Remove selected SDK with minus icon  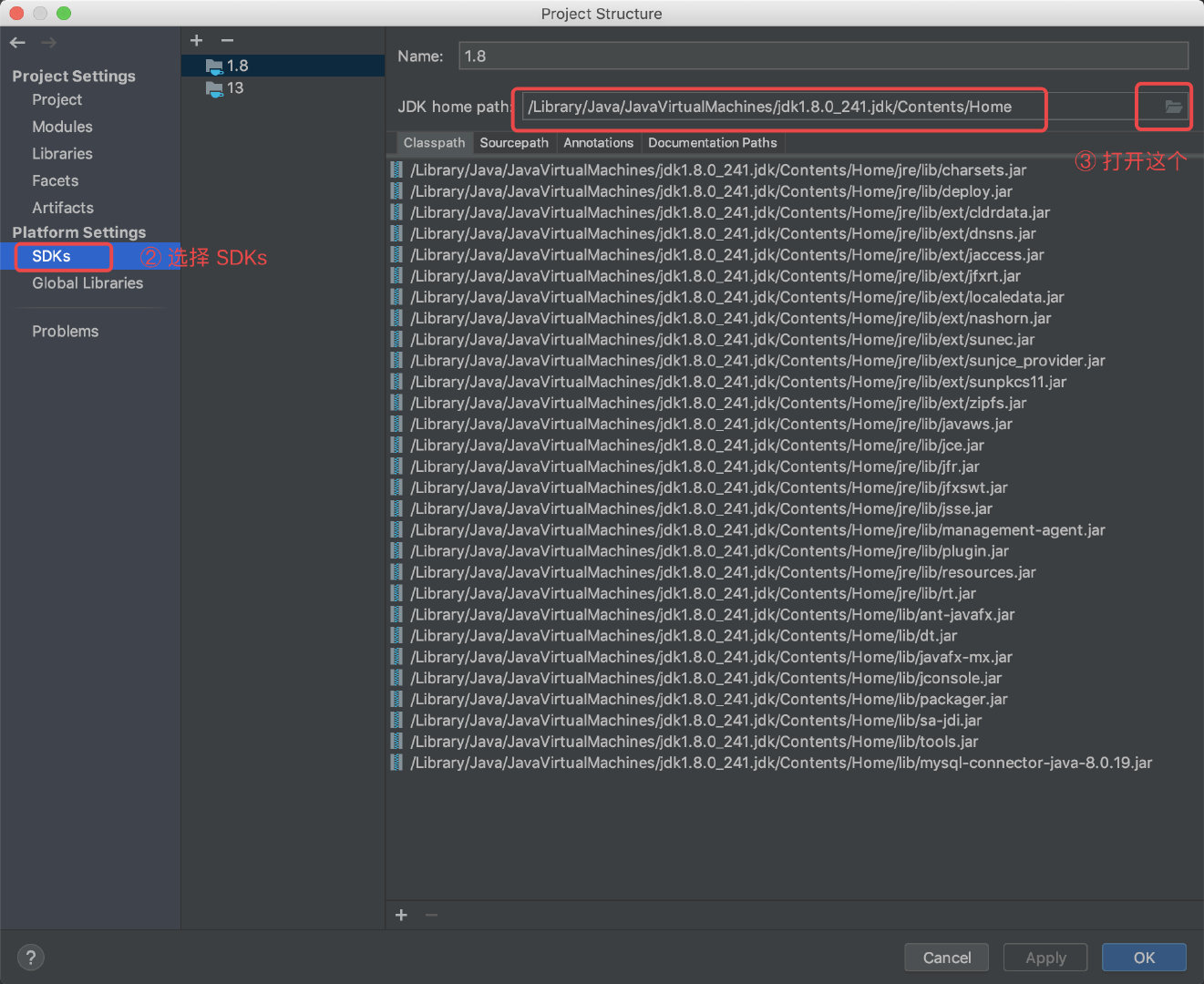click(227, 40)
